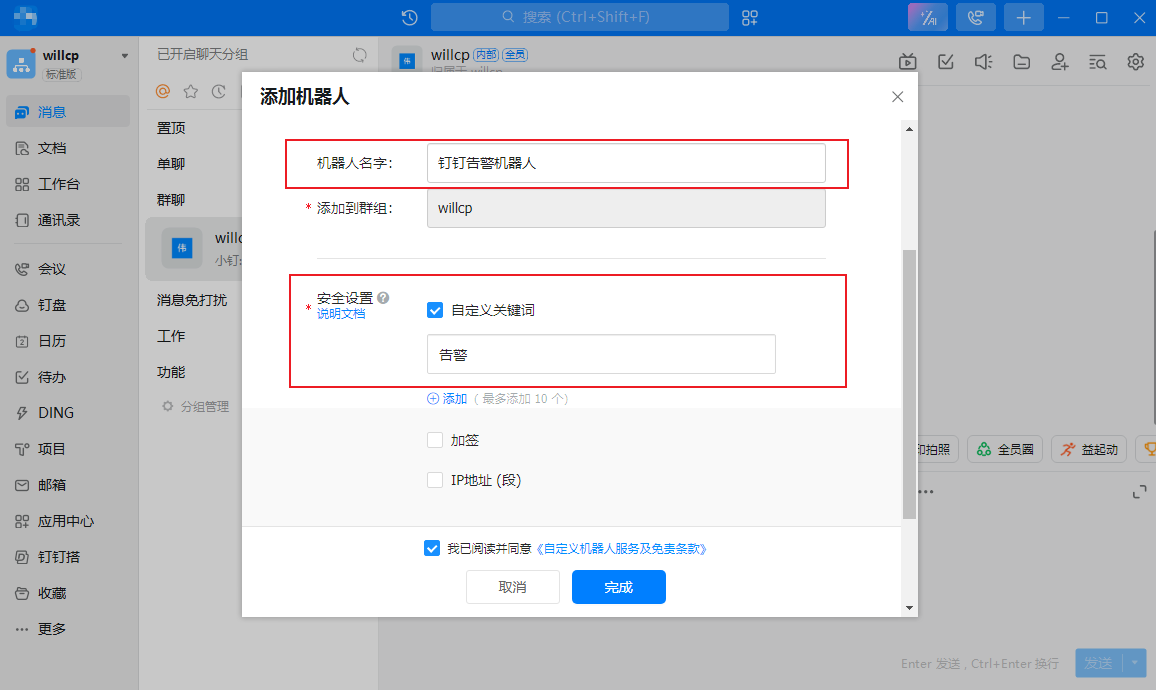Filter by @ mentions icon
Viewport: 1156px width, 690px height.
coord(163,91)
